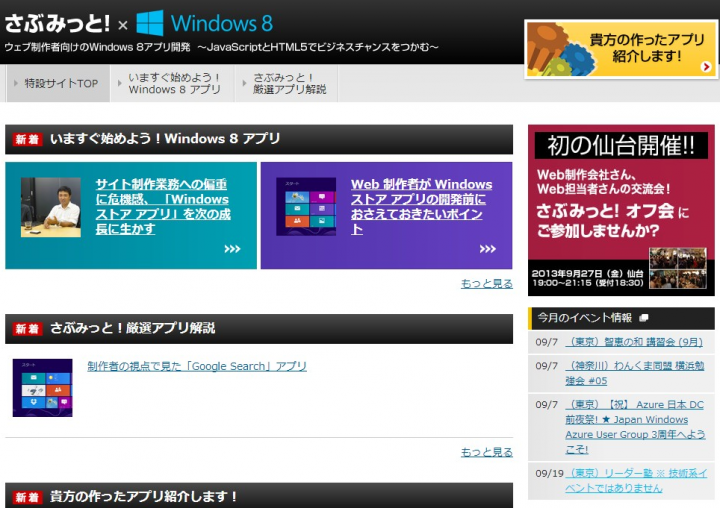720x508 pixels.
Task: Click 新着 badge beside いますぐ始めよう heading
Action: click(28, 139)
